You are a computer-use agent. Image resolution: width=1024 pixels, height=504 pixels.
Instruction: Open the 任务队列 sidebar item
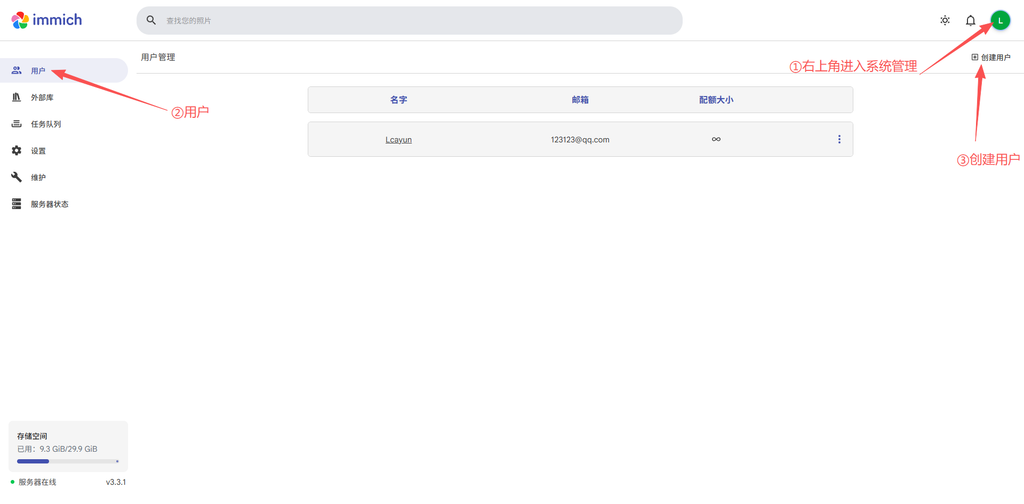64,124
